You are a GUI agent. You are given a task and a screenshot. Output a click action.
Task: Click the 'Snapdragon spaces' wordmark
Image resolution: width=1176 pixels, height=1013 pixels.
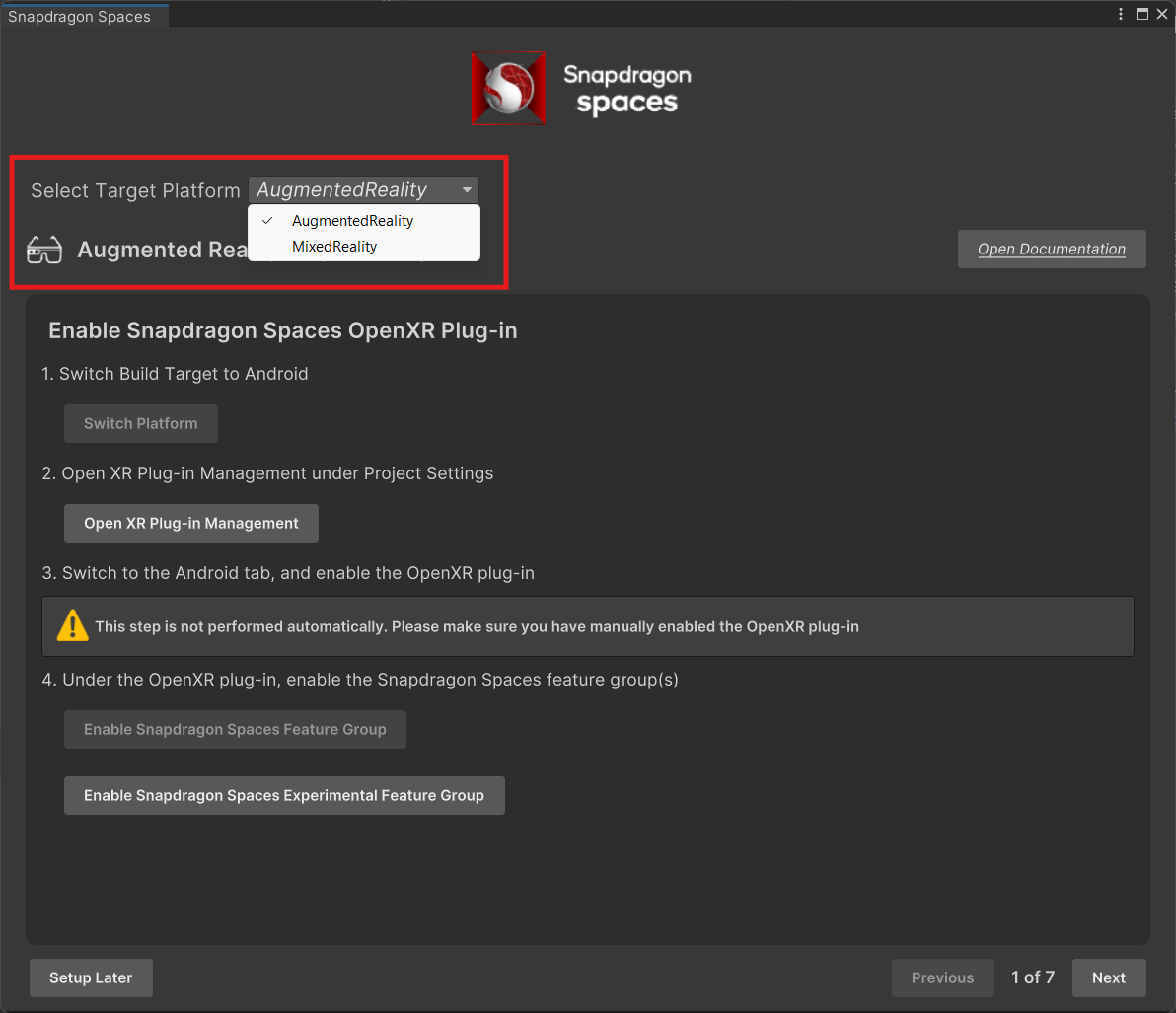click(627, 89)
